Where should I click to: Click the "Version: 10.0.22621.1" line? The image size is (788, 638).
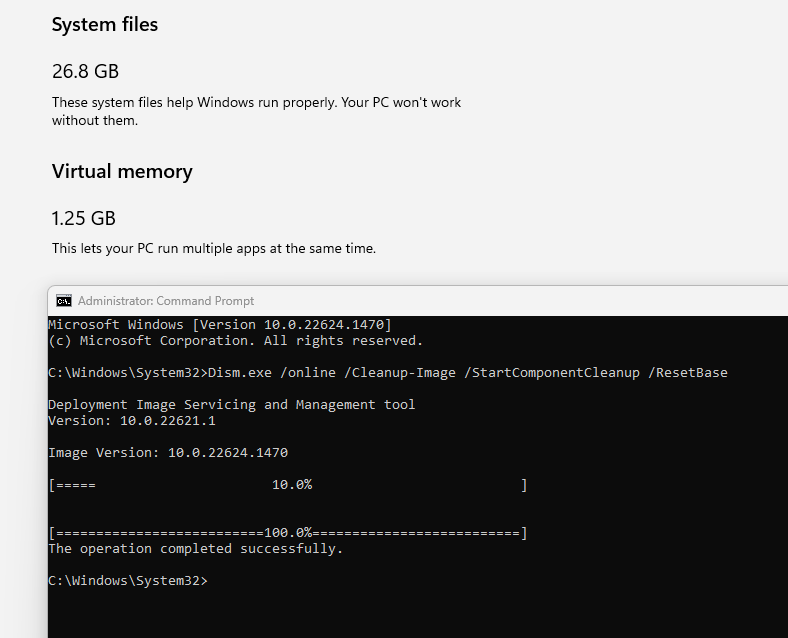coord(131,421)
